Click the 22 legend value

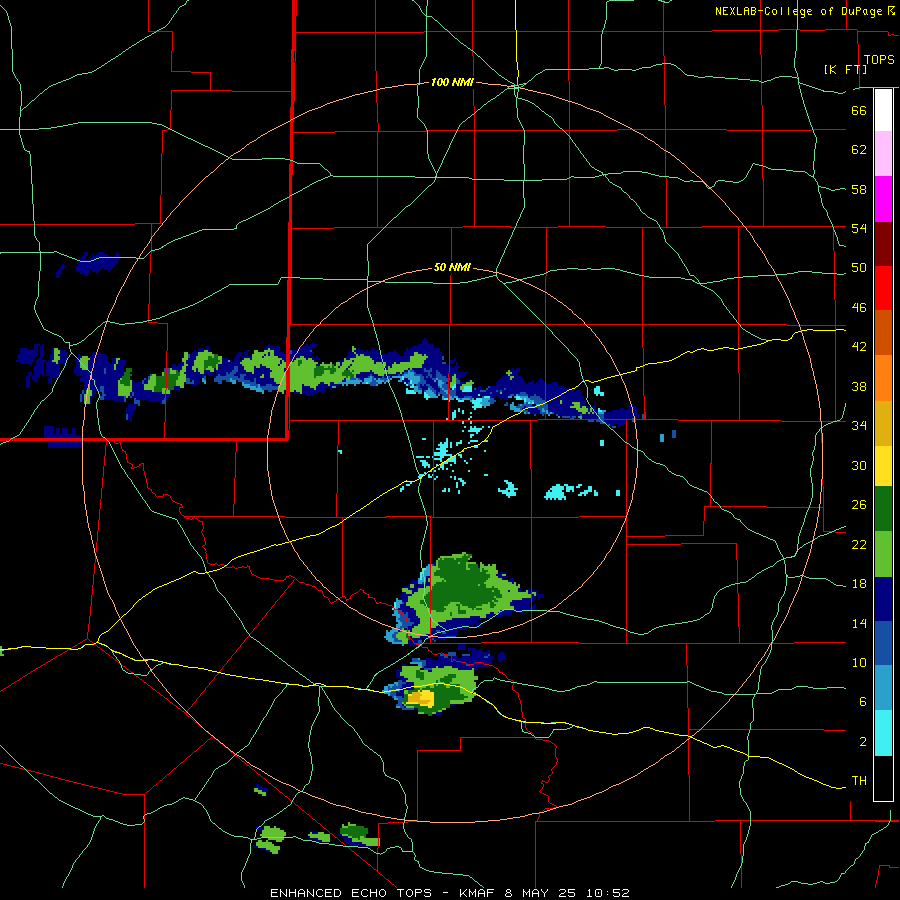[859, 544]
